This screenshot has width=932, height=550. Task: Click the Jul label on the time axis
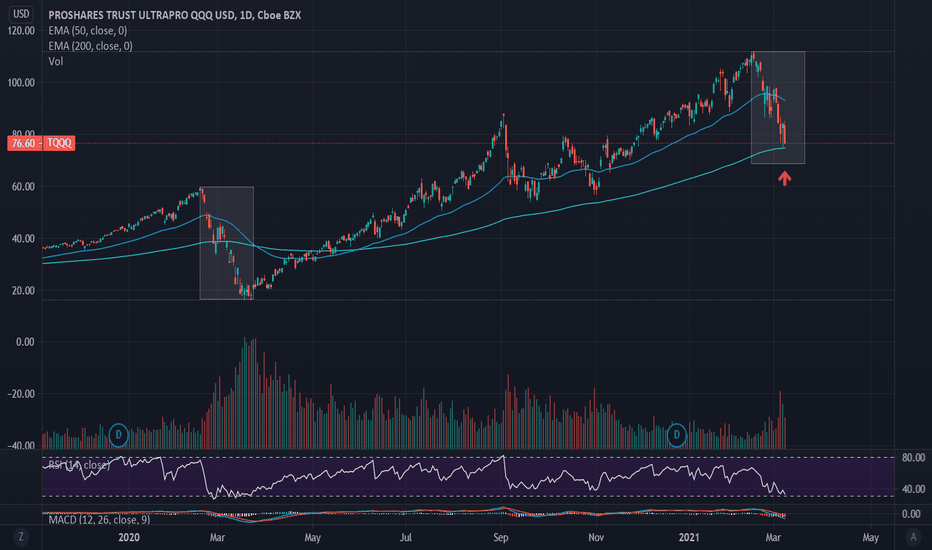coord(406,537)
